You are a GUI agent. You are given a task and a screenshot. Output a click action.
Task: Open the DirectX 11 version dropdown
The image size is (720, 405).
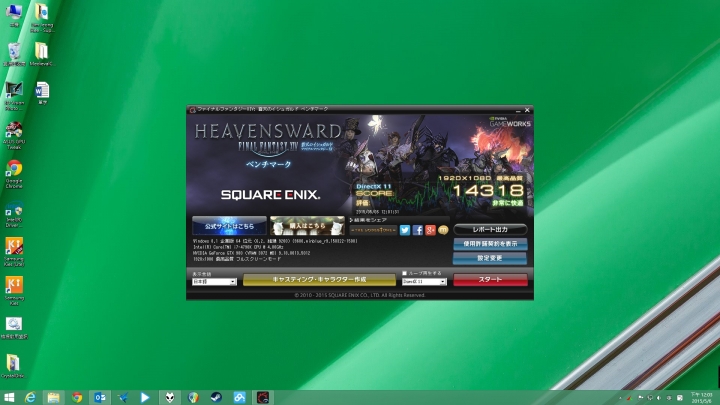424,281
